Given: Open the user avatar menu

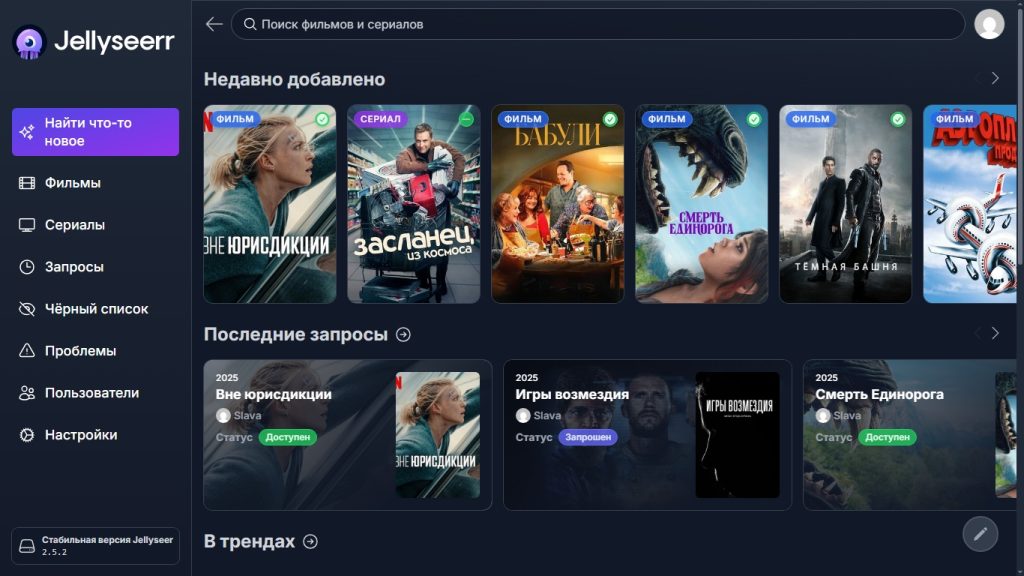Looking at the screenshot, I should [989, 24].
